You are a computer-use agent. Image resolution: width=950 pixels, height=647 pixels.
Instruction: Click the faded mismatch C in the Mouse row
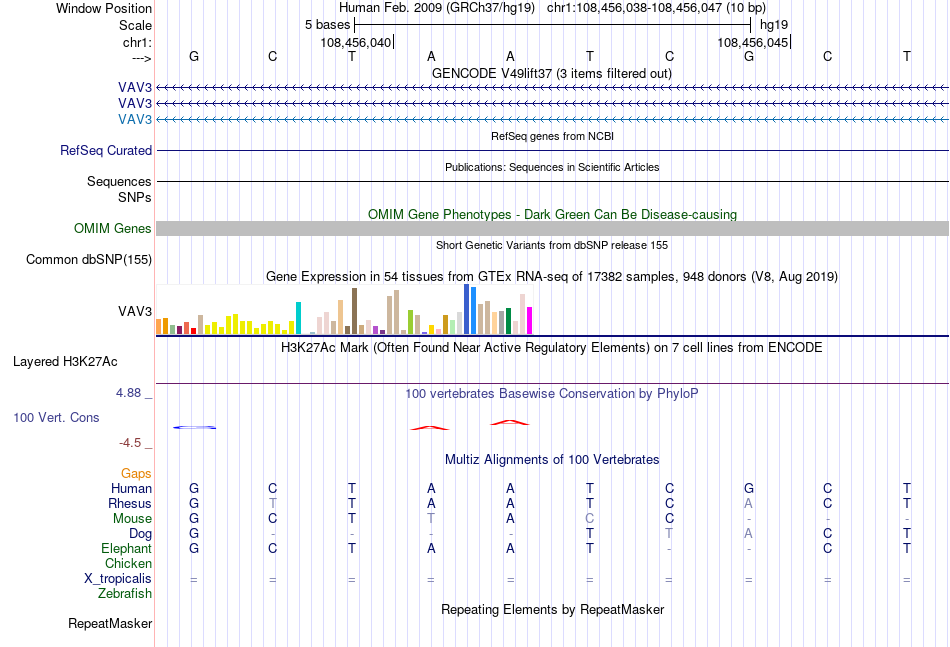pos(590,519)
